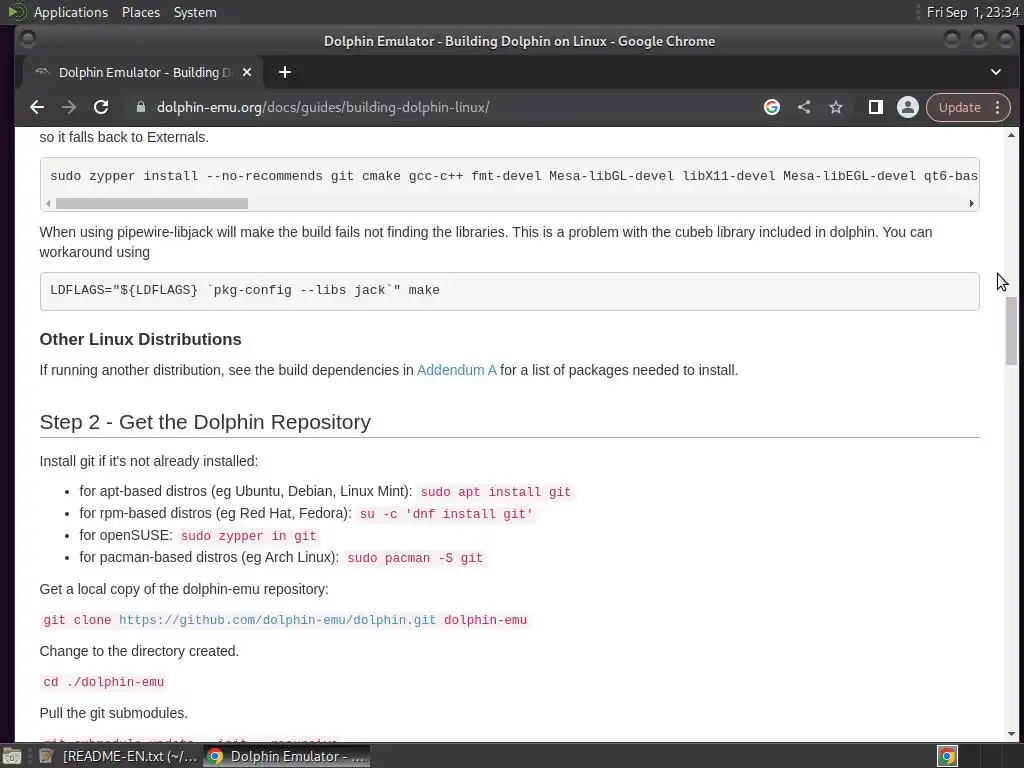Click the 'cd ./dolphin-emu' command
This screenshot has width=1024, height=768.
(x=103, y=682)
